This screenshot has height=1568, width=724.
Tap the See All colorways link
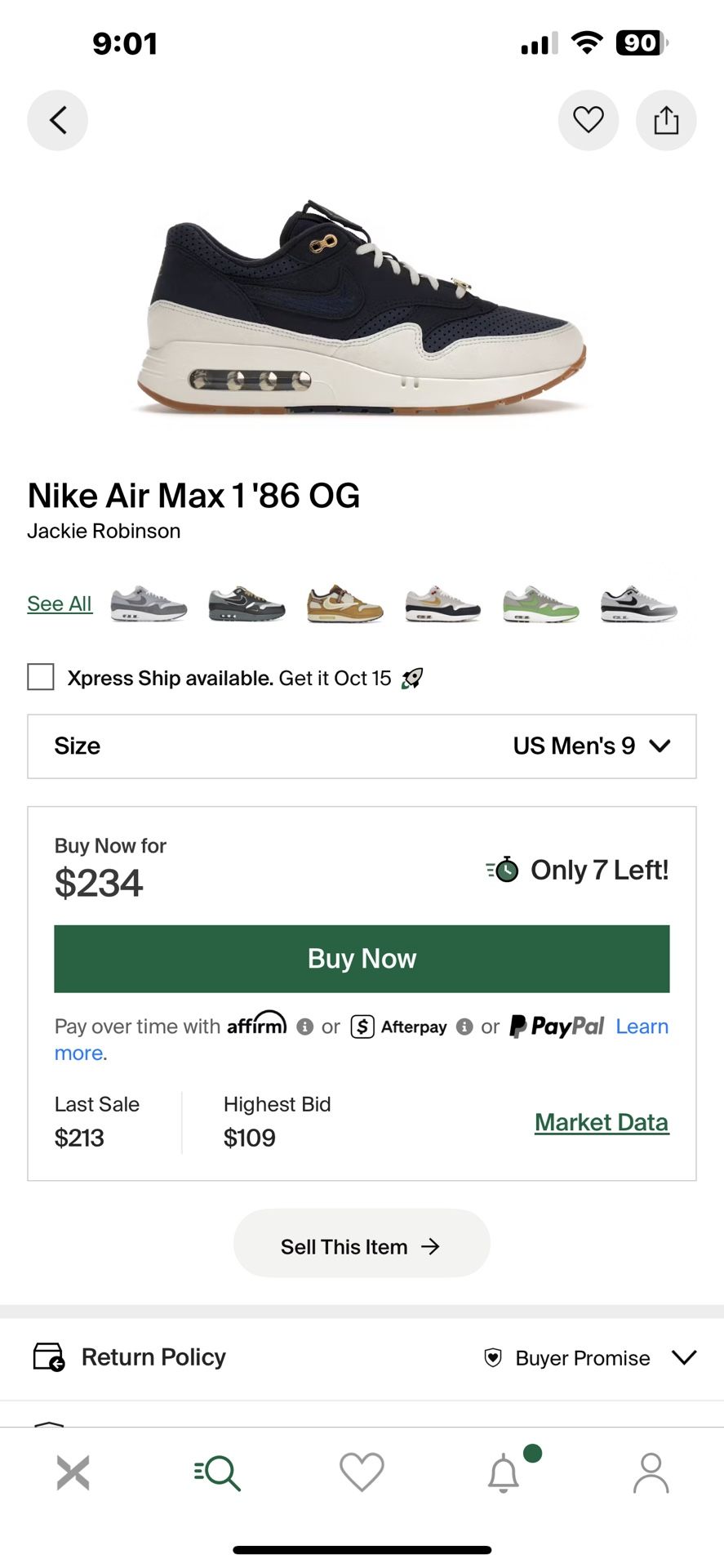pos(60,604)
